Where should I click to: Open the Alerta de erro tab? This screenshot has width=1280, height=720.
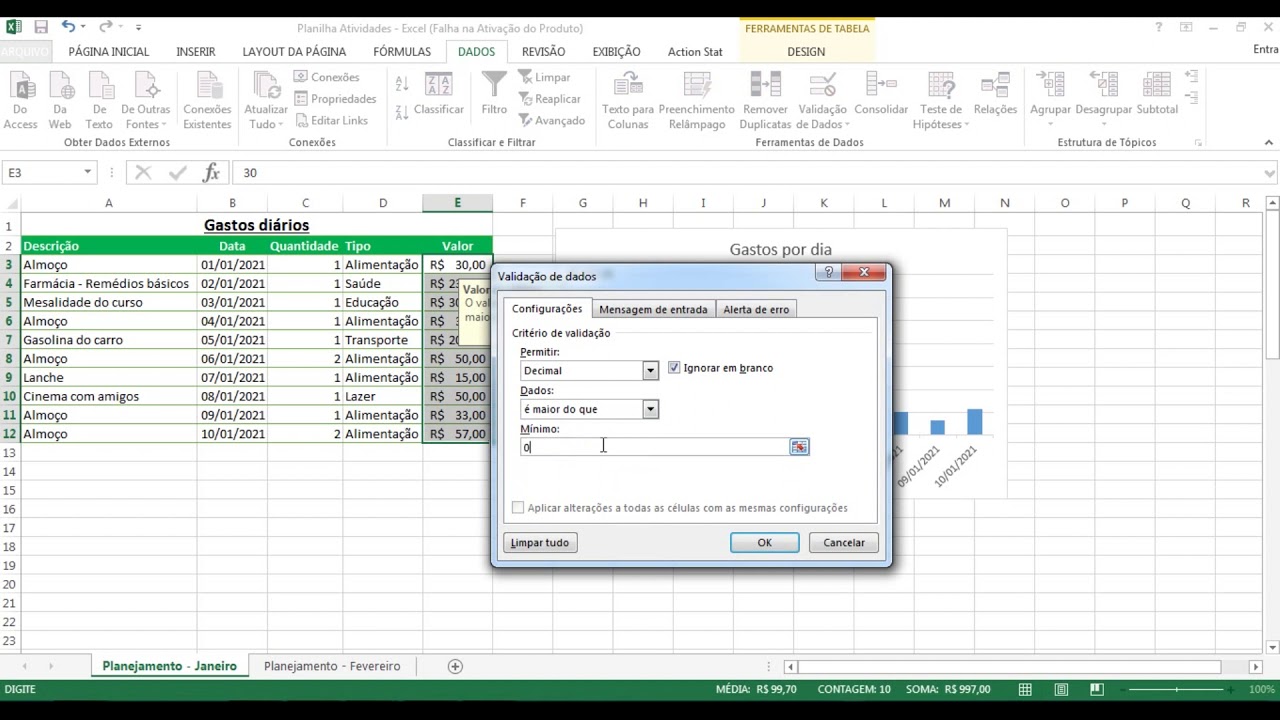click(x=756, y=309)
